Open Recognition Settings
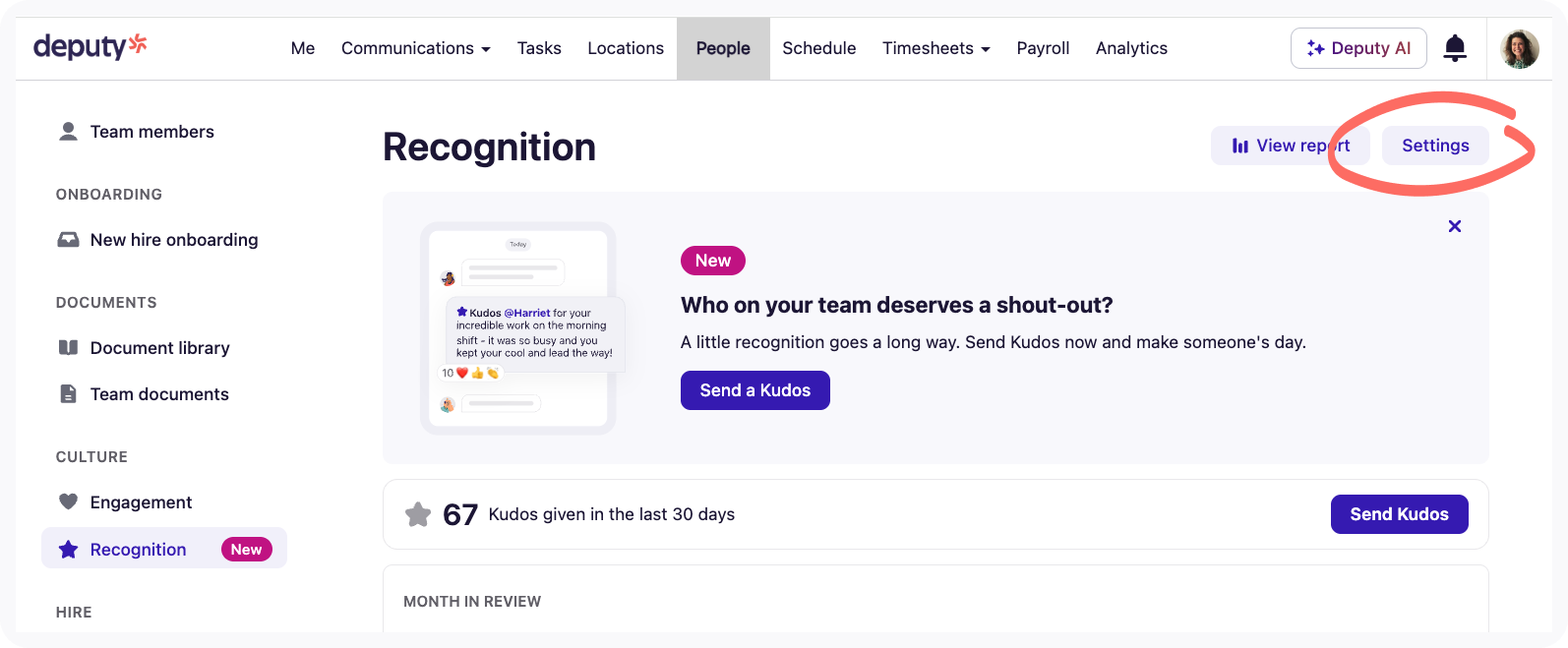1568x648 pixels. [1435, 146]
